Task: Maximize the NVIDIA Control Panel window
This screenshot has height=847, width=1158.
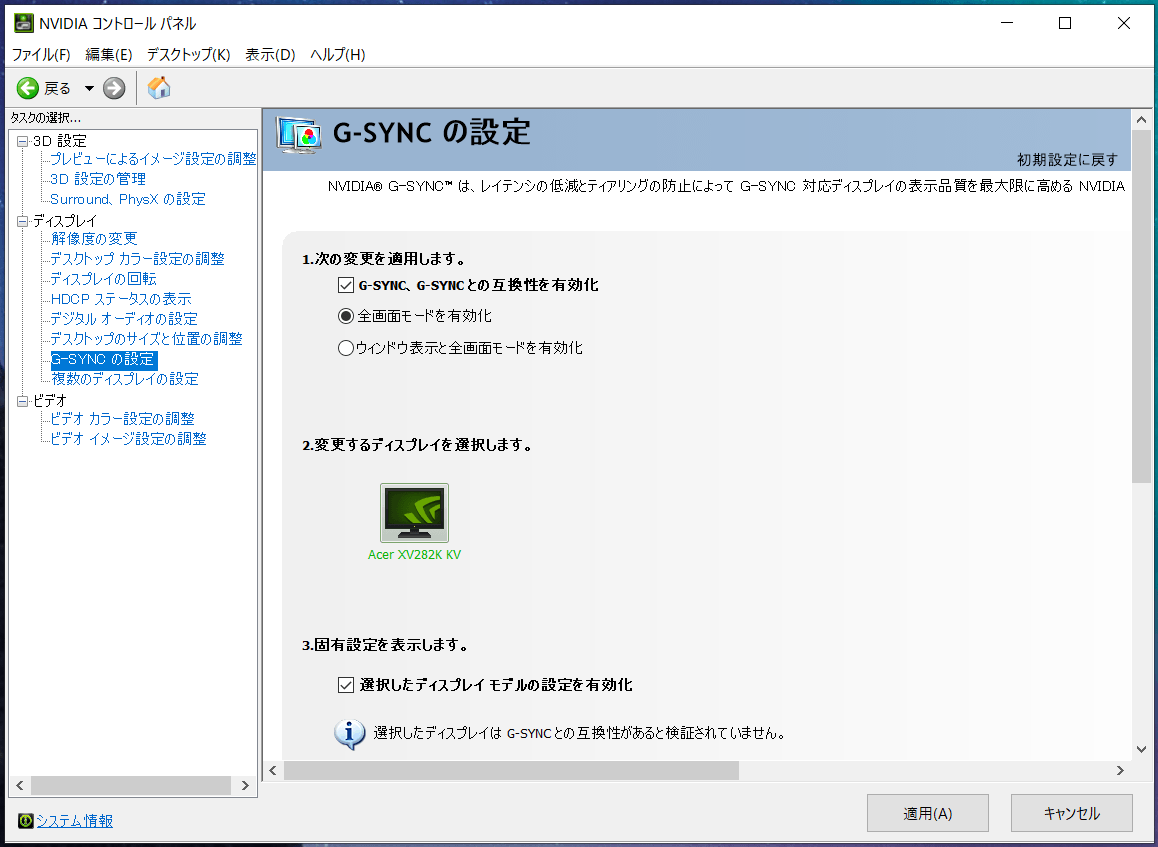Action: 1065,24
